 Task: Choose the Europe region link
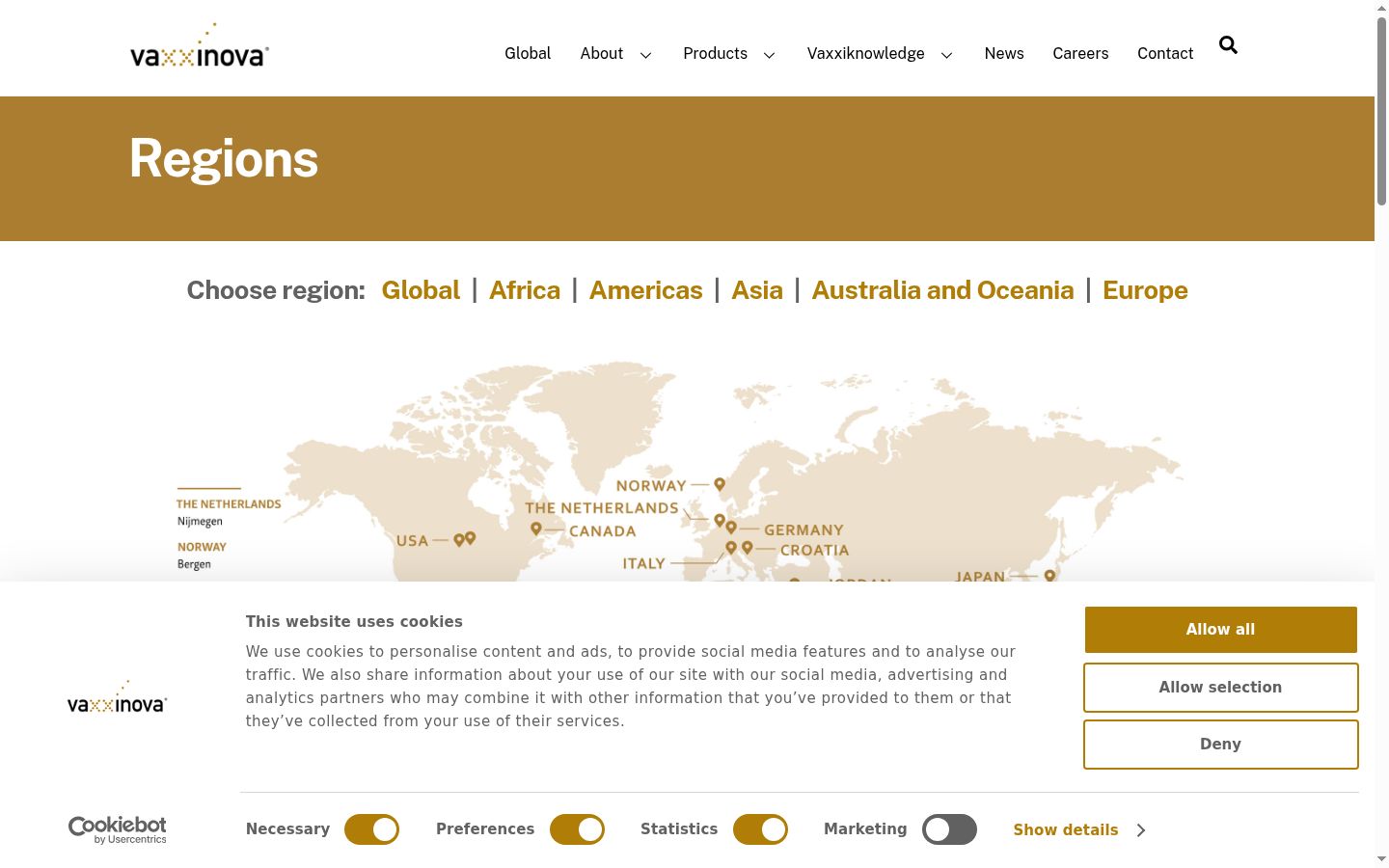click(x=1145, y=290)
